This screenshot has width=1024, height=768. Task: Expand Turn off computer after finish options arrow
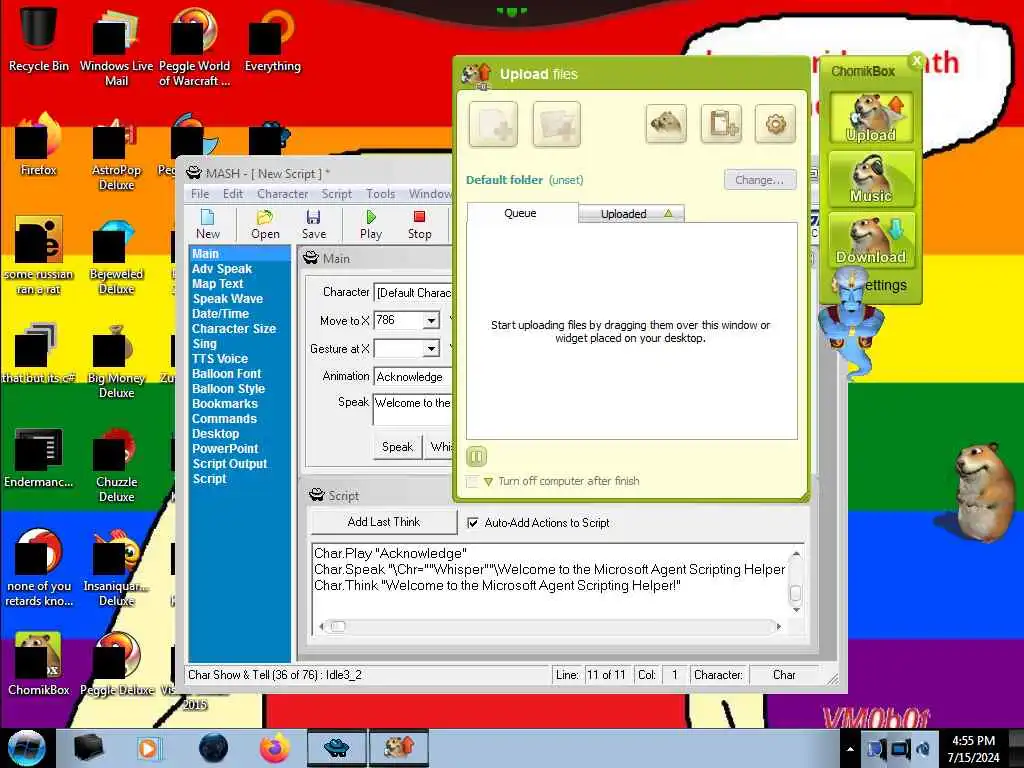488,481
